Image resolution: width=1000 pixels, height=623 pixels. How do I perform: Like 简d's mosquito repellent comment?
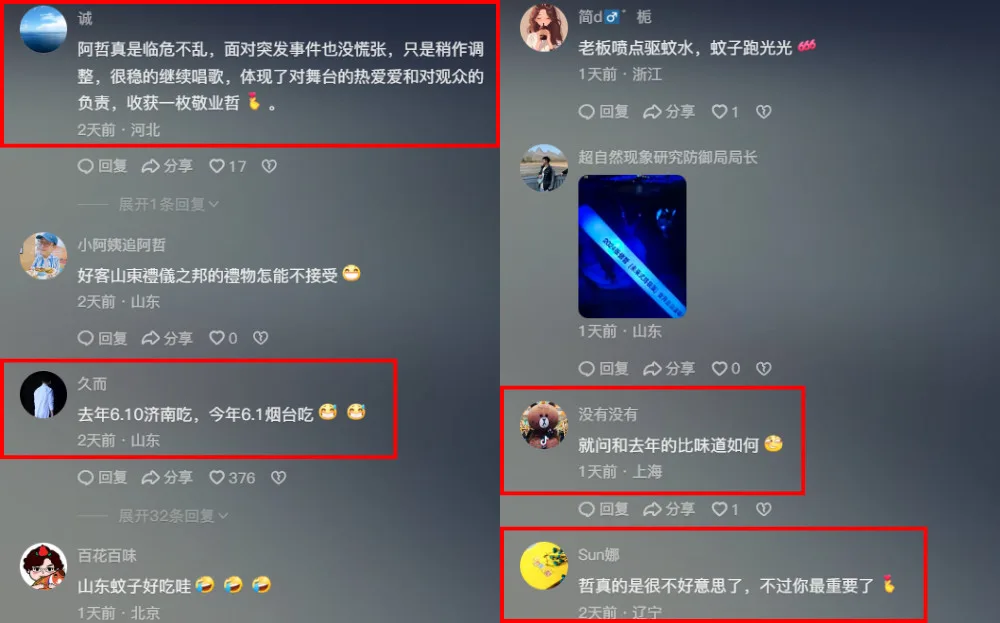pos(725,112)
